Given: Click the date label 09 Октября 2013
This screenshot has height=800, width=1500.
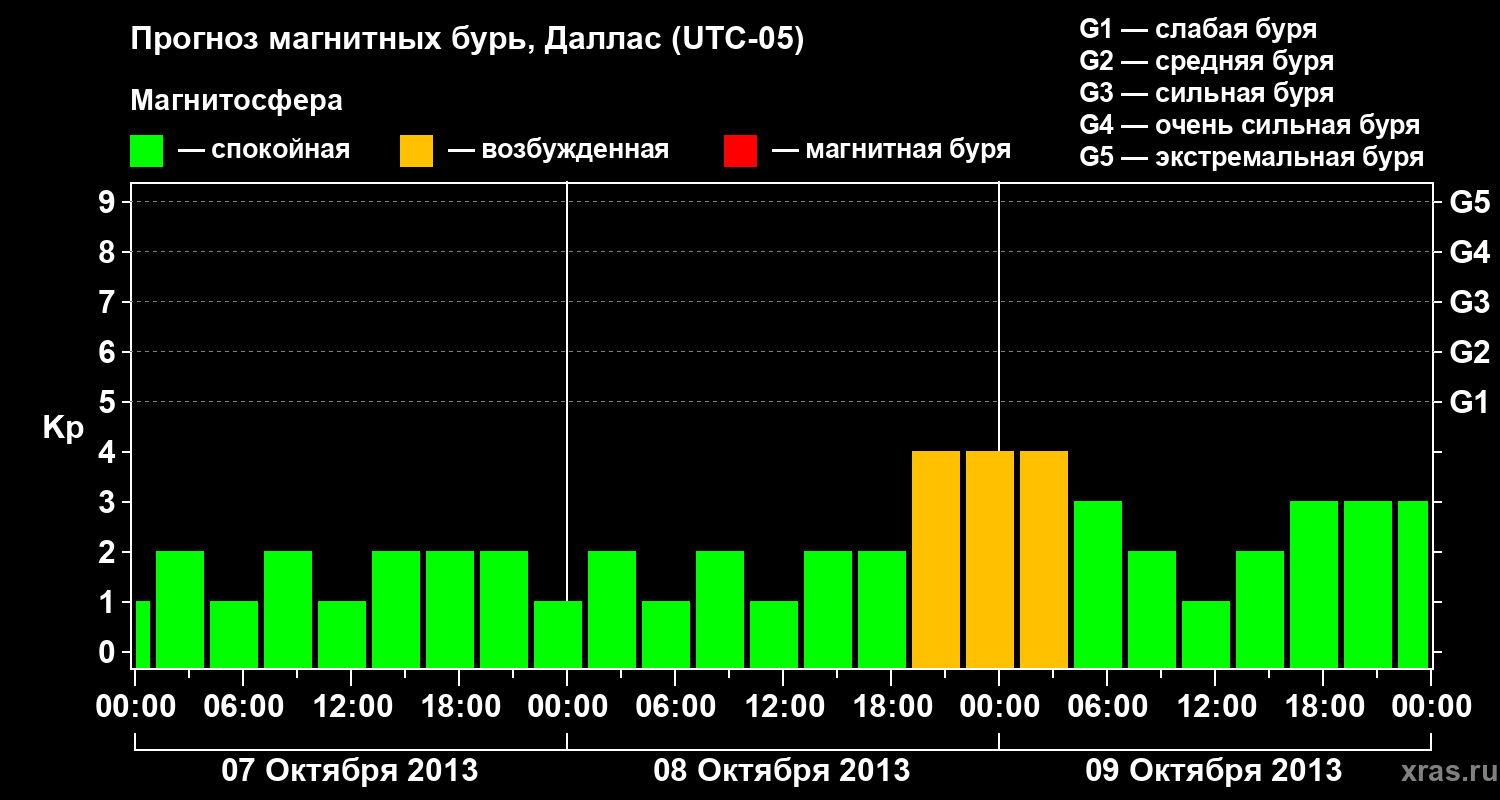Looking at the screenshot, I should tap(1214, 770).
